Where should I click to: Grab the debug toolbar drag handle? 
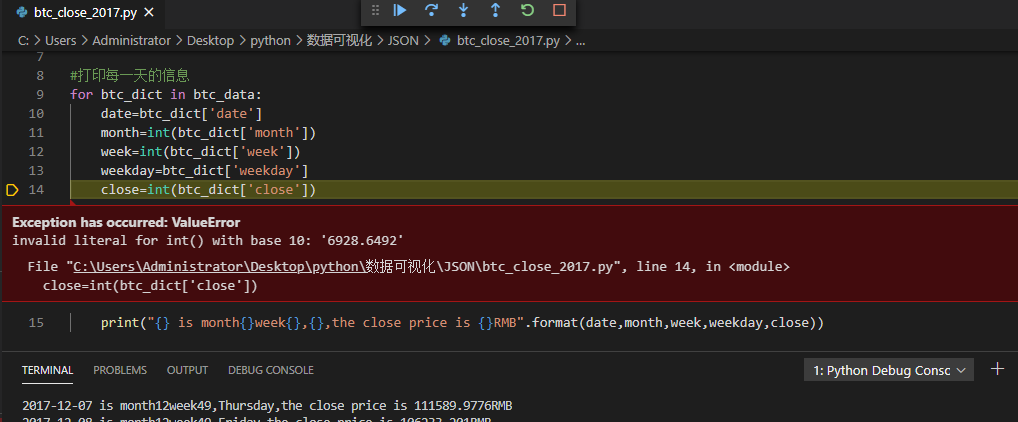click(375, 10)
